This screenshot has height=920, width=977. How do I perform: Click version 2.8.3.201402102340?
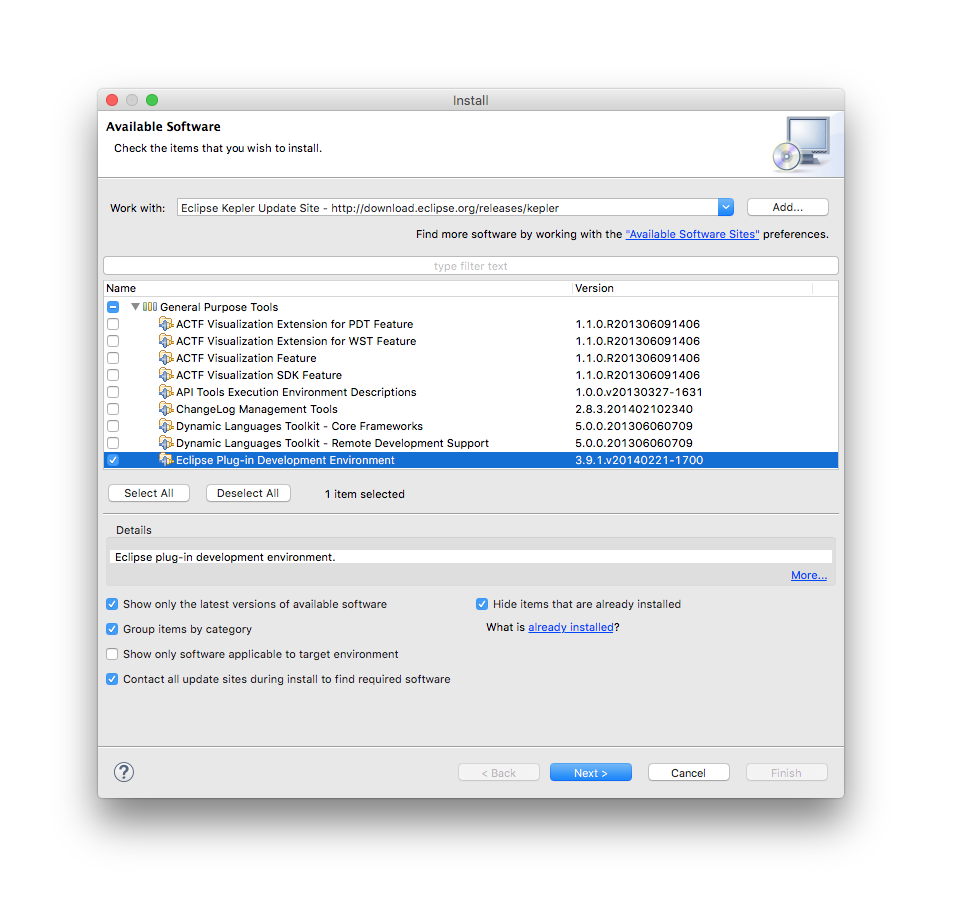point(634,409)
